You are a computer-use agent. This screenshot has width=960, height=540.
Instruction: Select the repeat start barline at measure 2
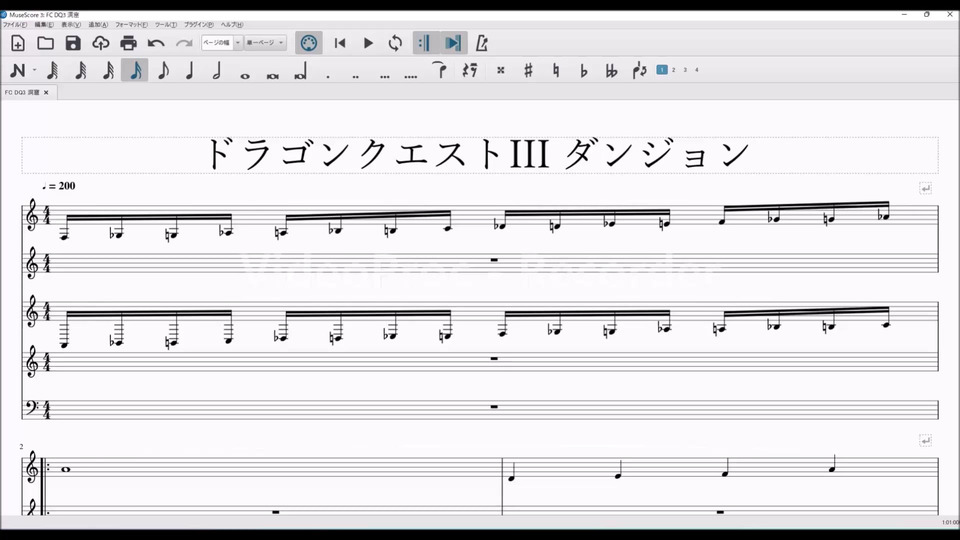[x=43, y=484]
